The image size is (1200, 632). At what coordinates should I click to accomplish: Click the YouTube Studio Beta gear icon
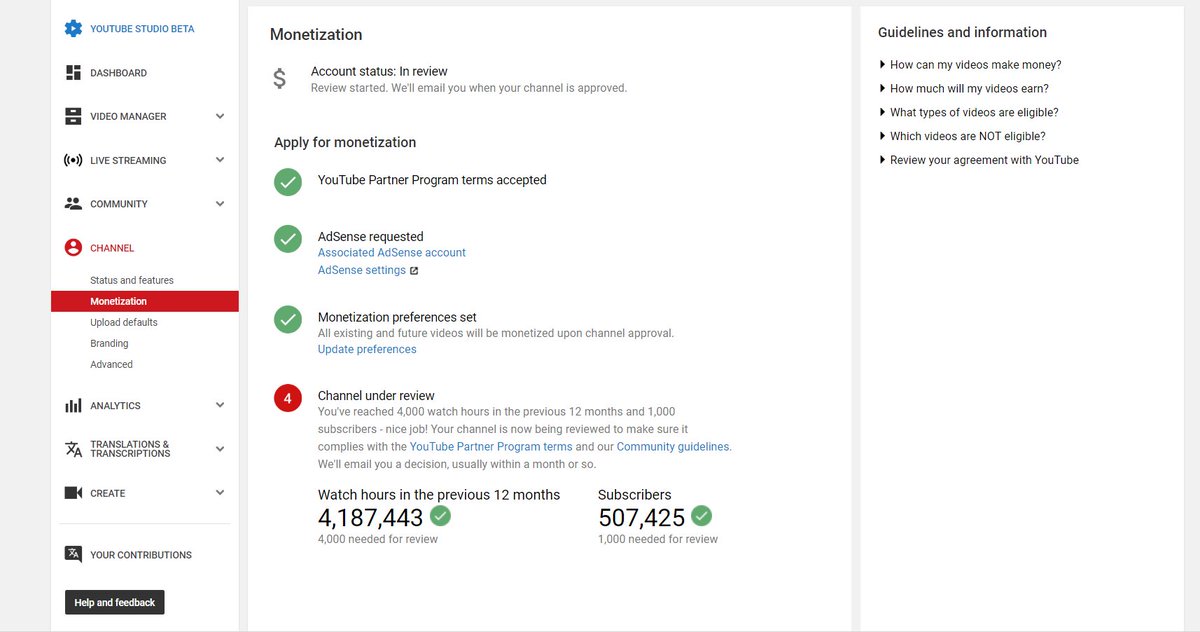(x=73, y=29)
